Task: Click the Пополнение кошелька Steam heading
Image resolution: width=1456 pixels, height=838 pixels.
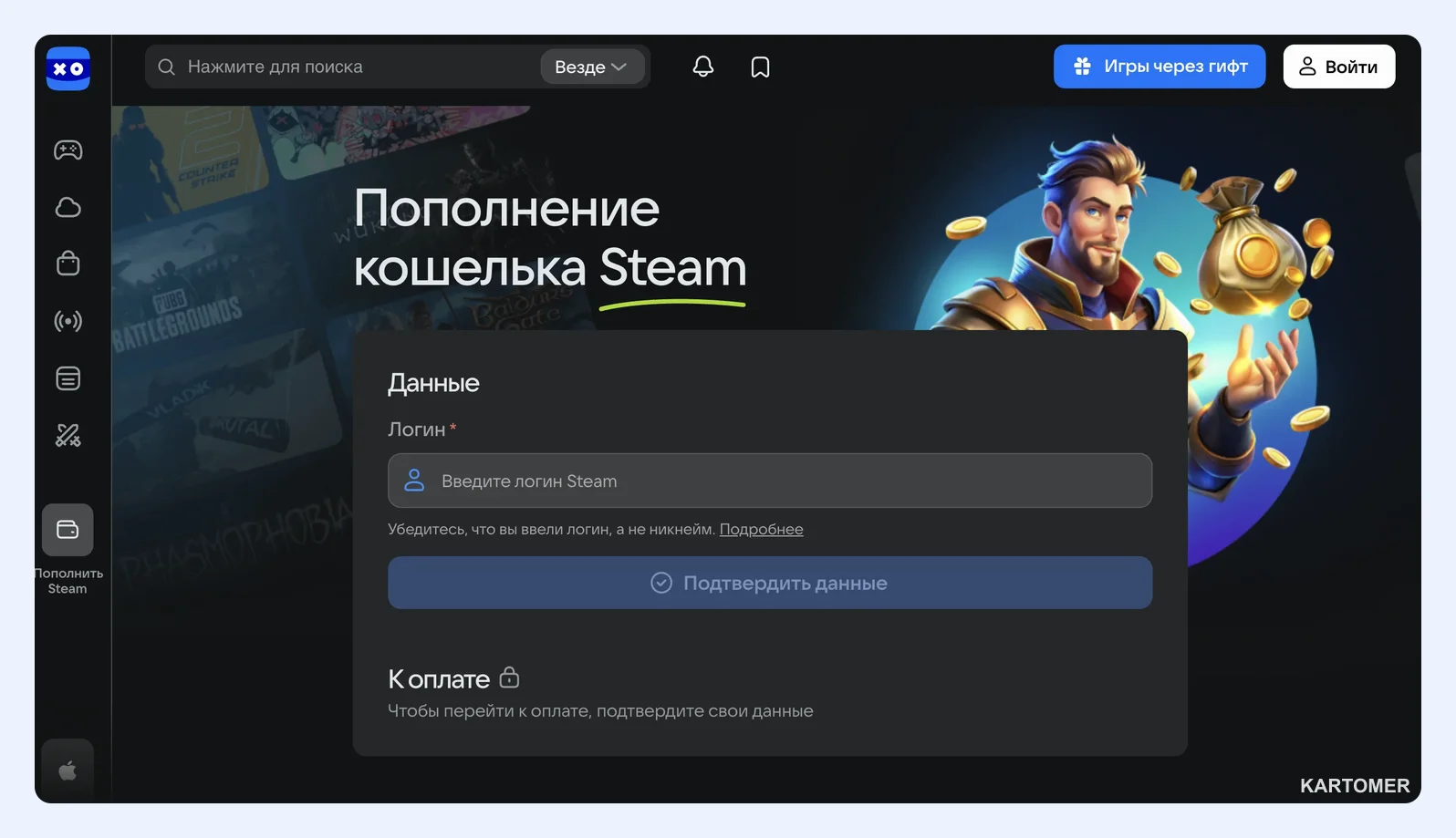Action: (550, 238)
